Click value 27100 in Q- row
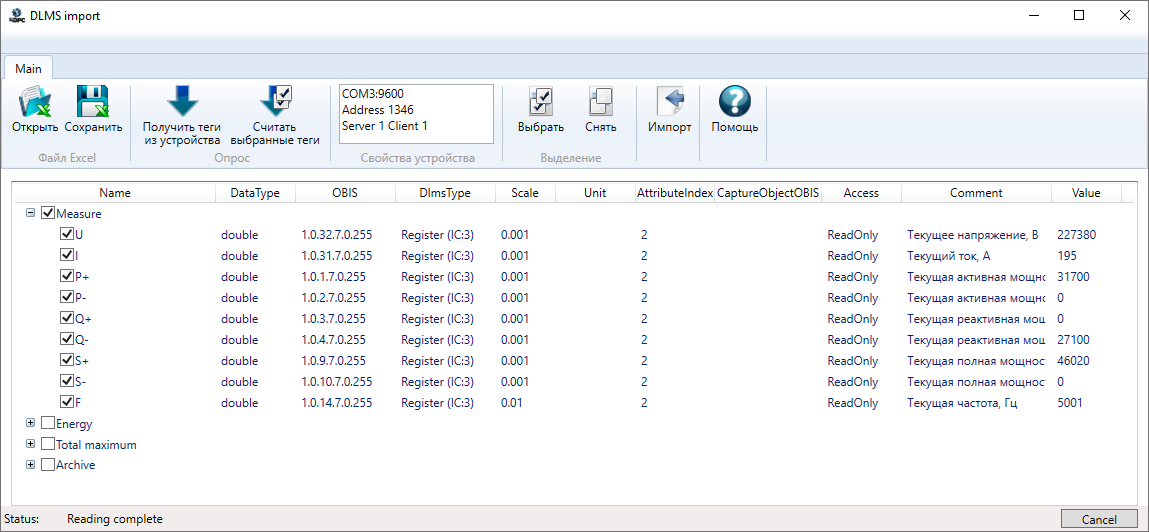 pyautogui.click(x=1074, y=340)
